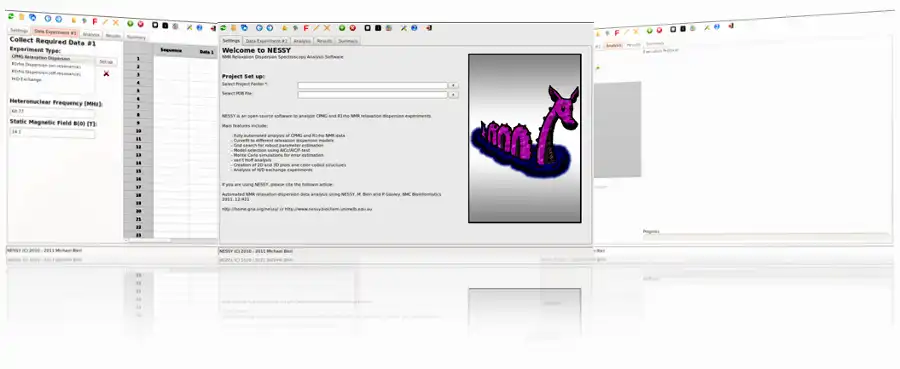Click green refresh icon in left window toolbar

coord(11,16)
